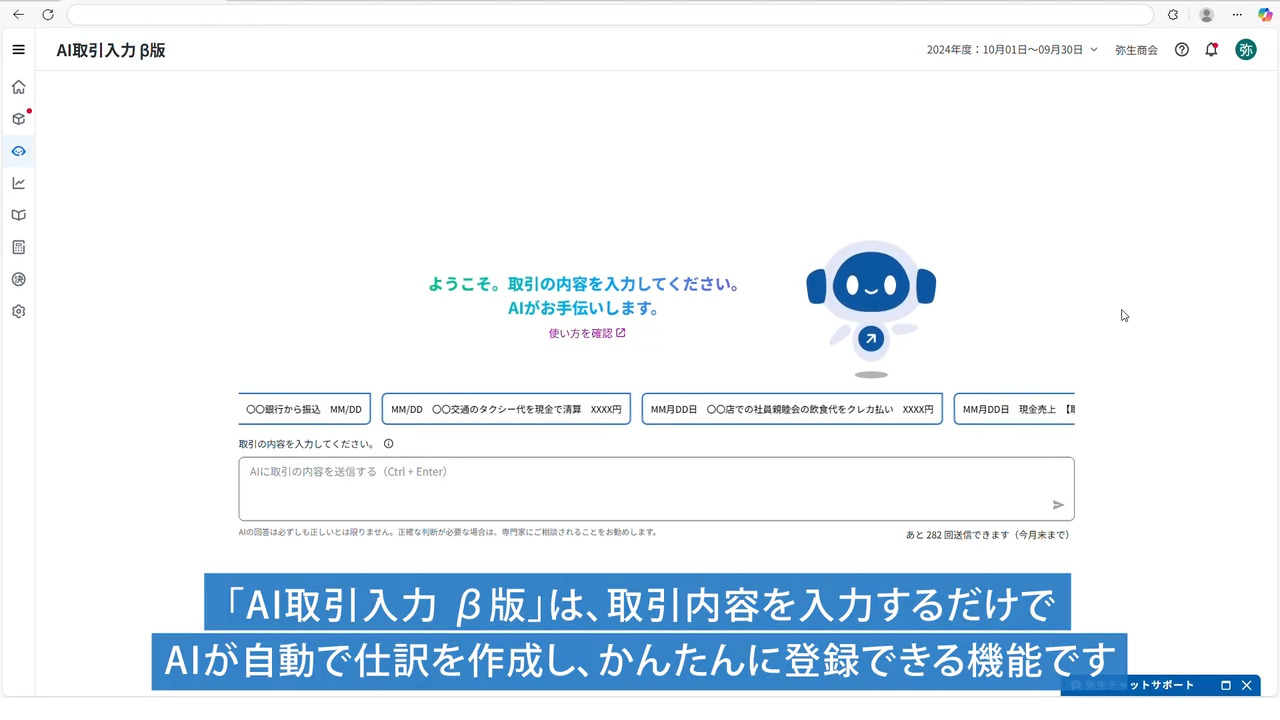Open the 弥 user avatar menu
Screen dimensions: 1280x720
point(1246,50)
